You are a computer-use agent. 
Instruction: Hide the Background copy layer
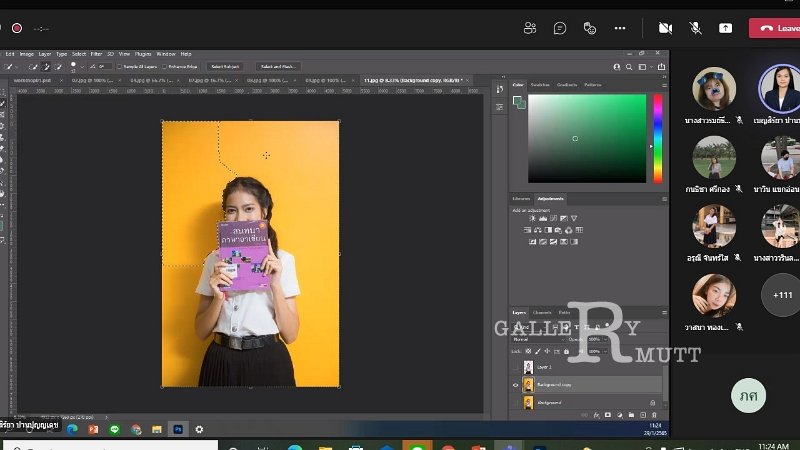coord(515,385)
